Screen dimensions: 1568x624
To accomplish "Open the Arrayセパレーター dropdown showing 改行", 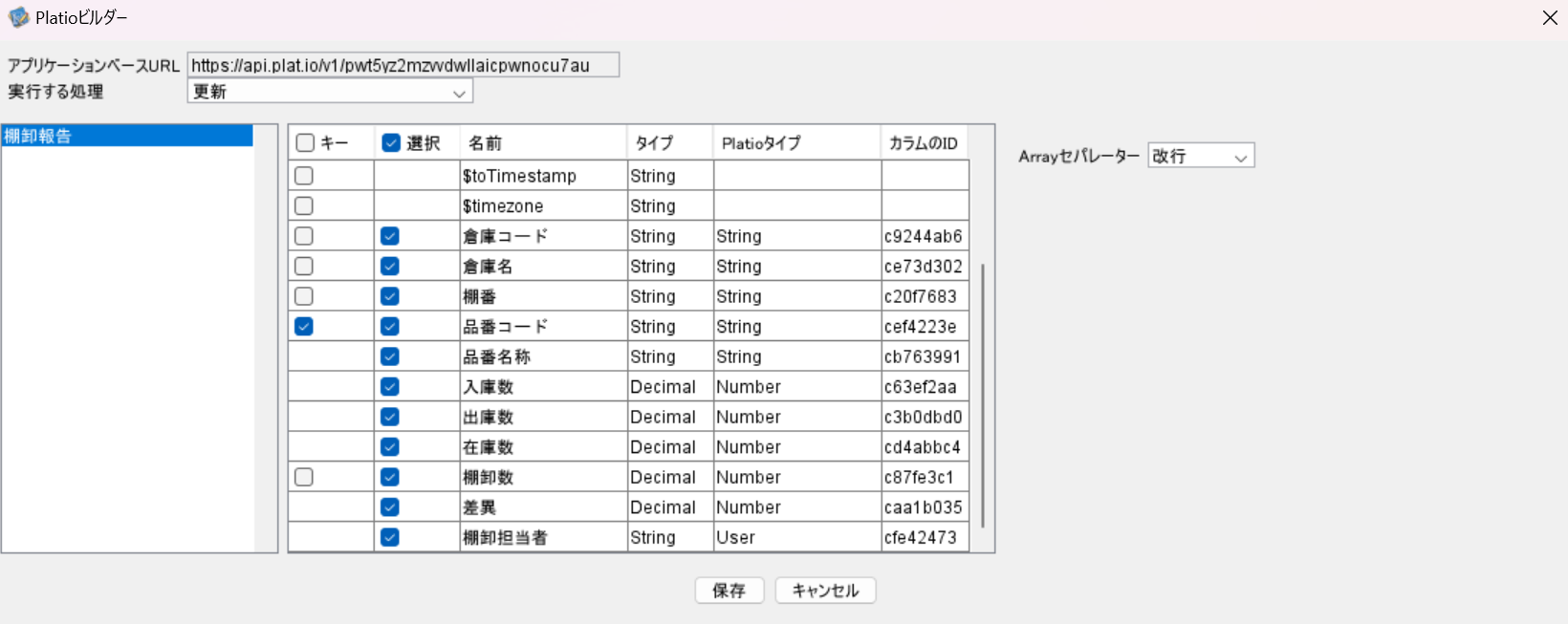I will (x=1201, y=156).
